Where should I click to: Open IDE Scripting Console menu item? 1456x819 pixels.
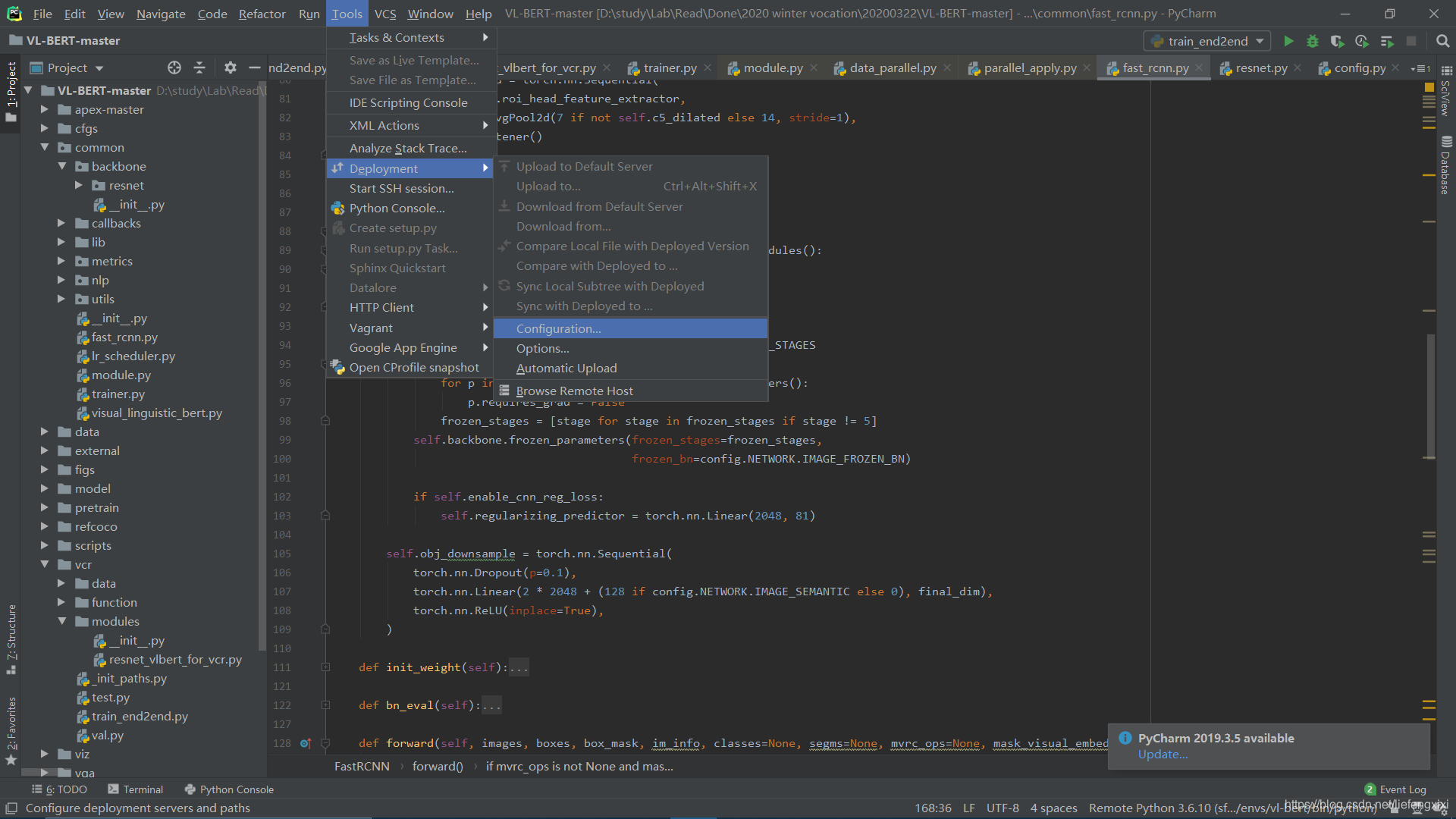click(409, 103)
